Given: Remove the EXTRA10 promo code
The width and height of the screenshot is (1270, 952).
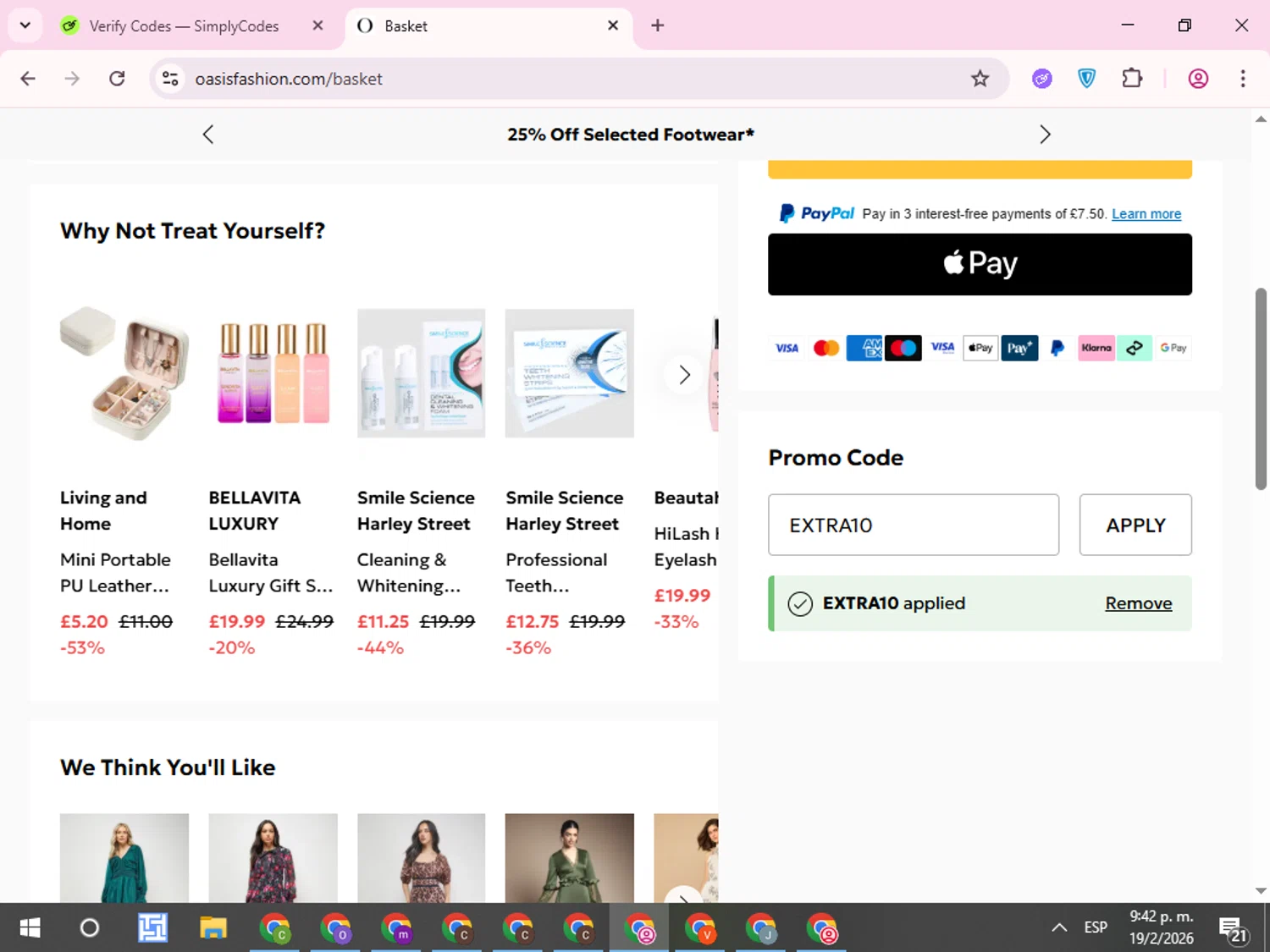Looking at the screenshot, I should pyautogui.click(x=1139, y=603).
